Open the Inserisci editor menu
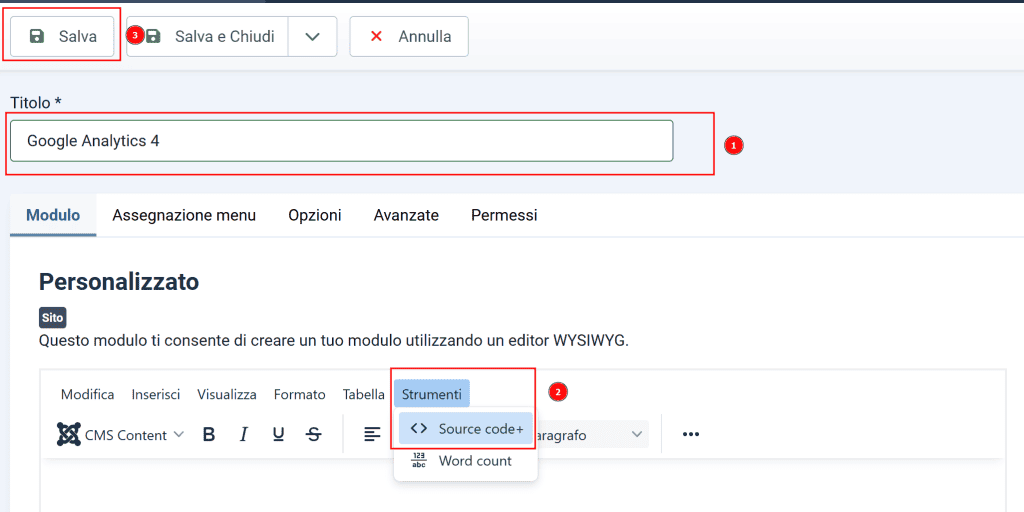The image size is (1024, 512). click(x=155, y=394)
